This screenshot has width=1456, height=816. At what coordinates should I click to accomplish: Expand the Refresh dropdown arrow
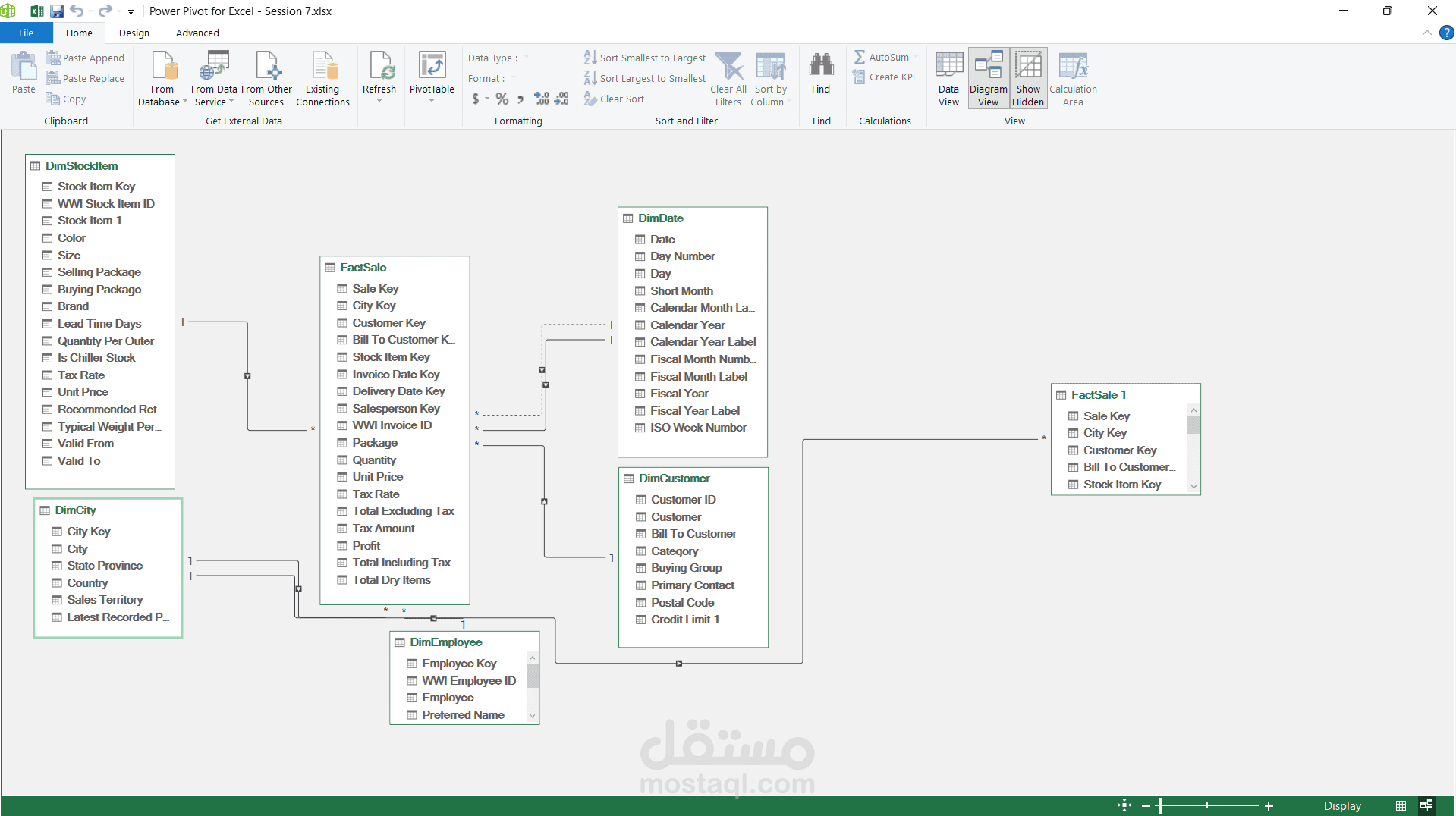379,101
